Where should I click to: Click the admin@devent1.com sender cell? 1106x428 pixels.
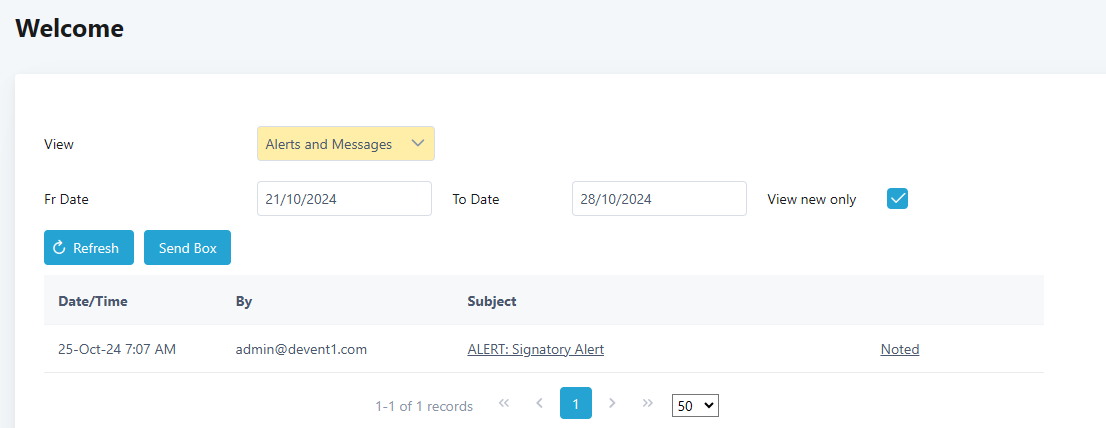click(301, 349)
